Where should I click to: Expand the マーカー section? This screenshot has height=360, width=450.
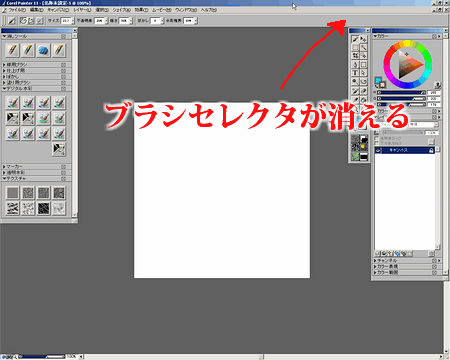point(4,166)
